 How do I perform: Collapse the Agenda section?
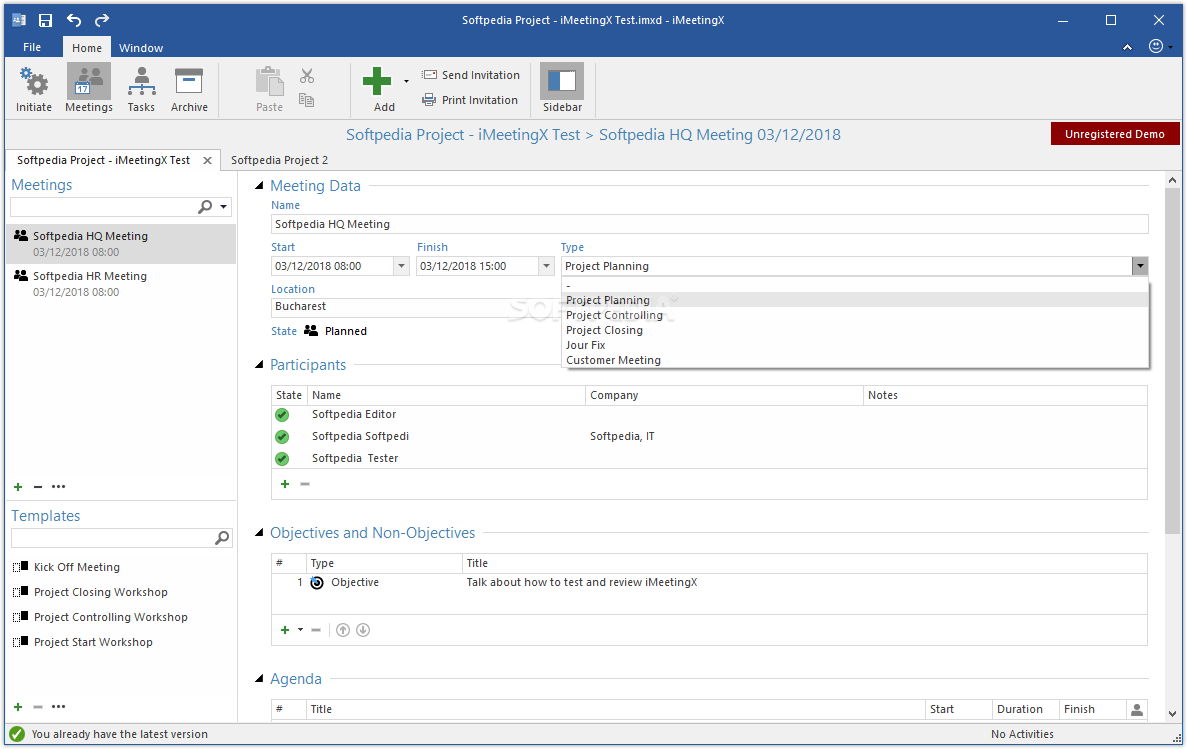[259, 679]
